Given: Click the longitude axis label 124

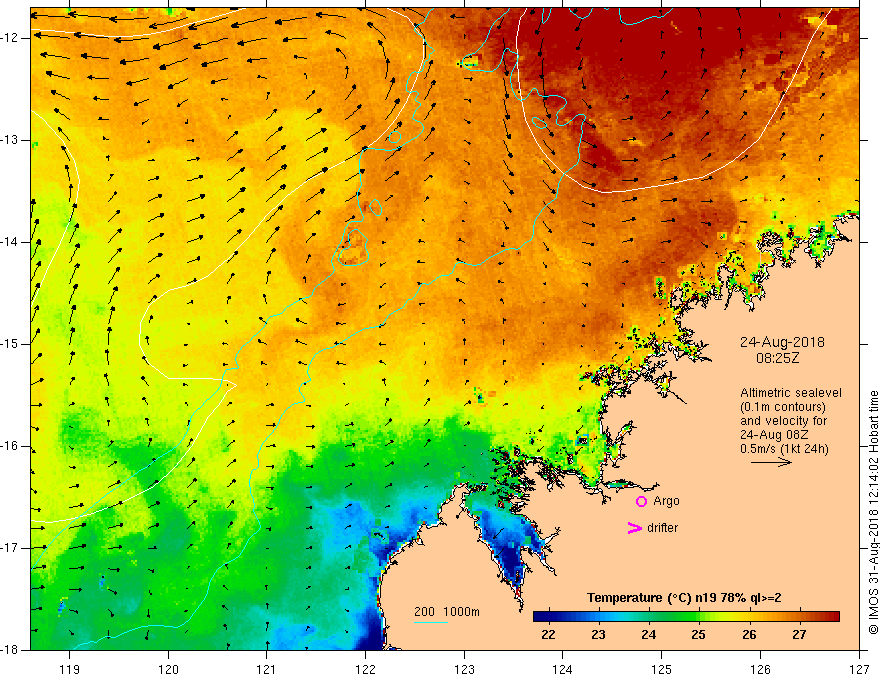Looking at the screenshot, I should (563, 669).
